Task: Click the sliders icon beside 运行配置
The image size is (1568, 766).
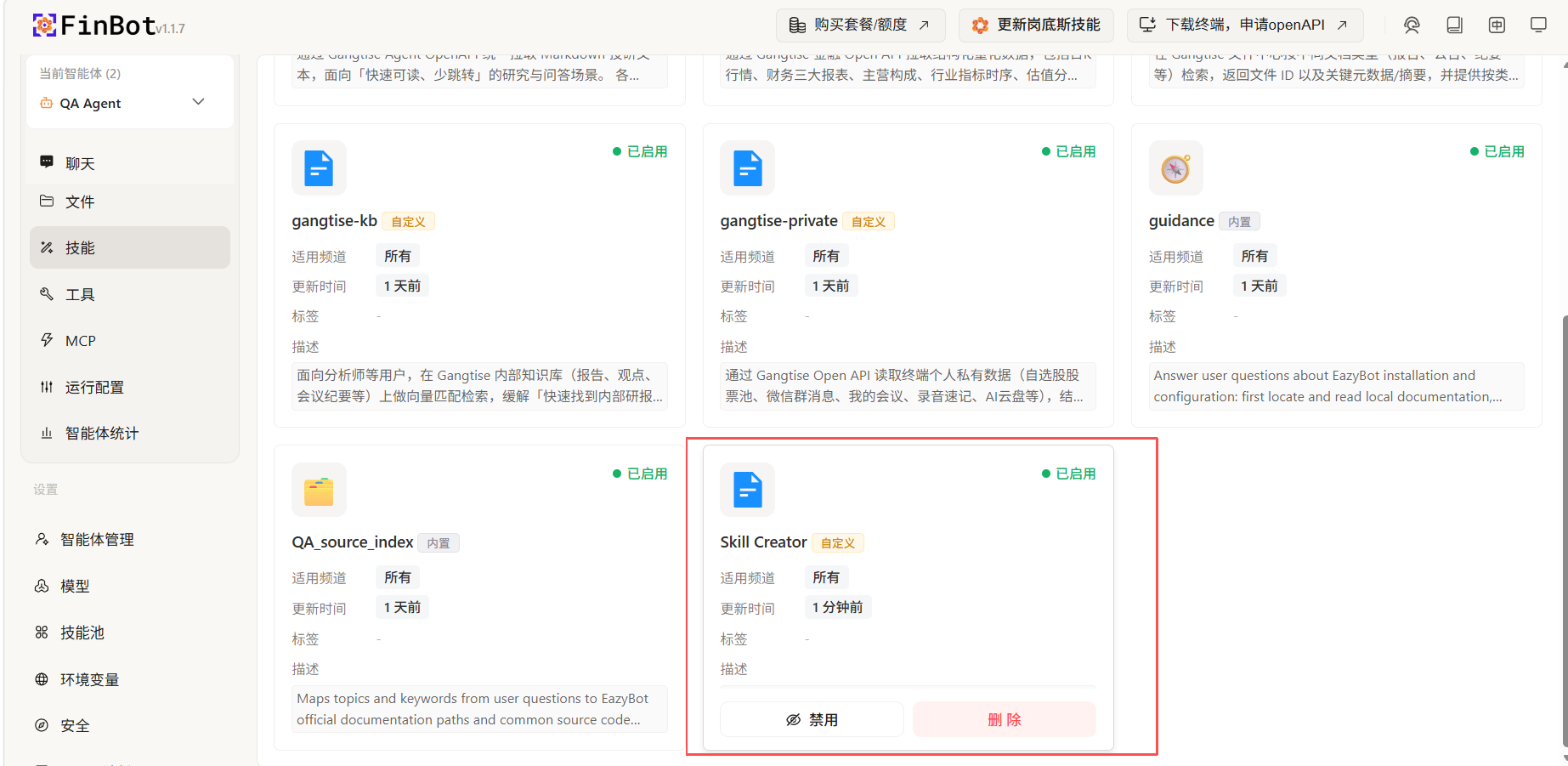Action: (47, 387)
